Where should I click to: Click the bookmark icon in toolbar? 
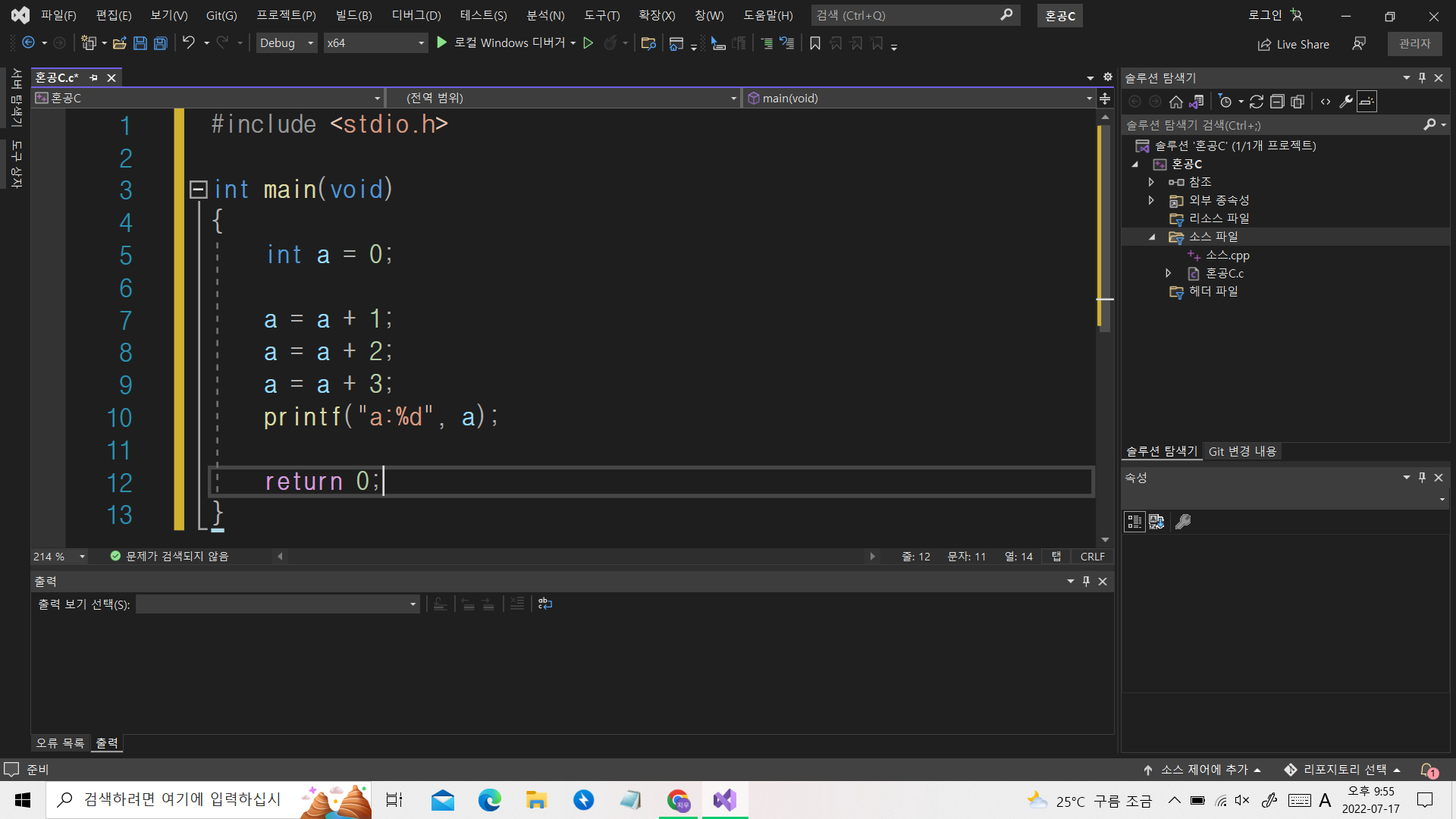[x=815, y=43]
